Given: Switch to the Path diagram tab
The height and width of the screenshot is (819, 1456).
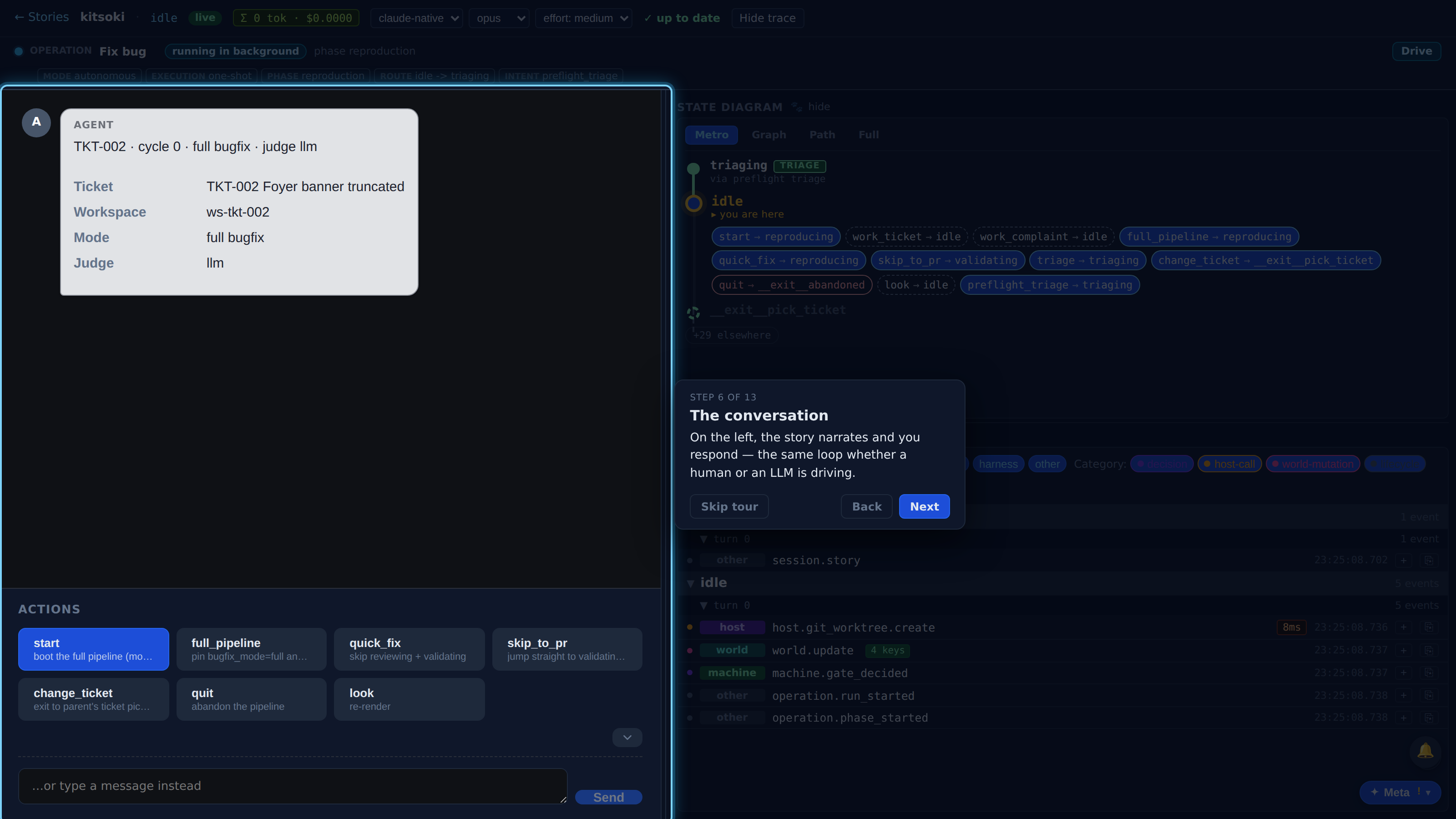Looking at the screenshot, I should (822, 135).
